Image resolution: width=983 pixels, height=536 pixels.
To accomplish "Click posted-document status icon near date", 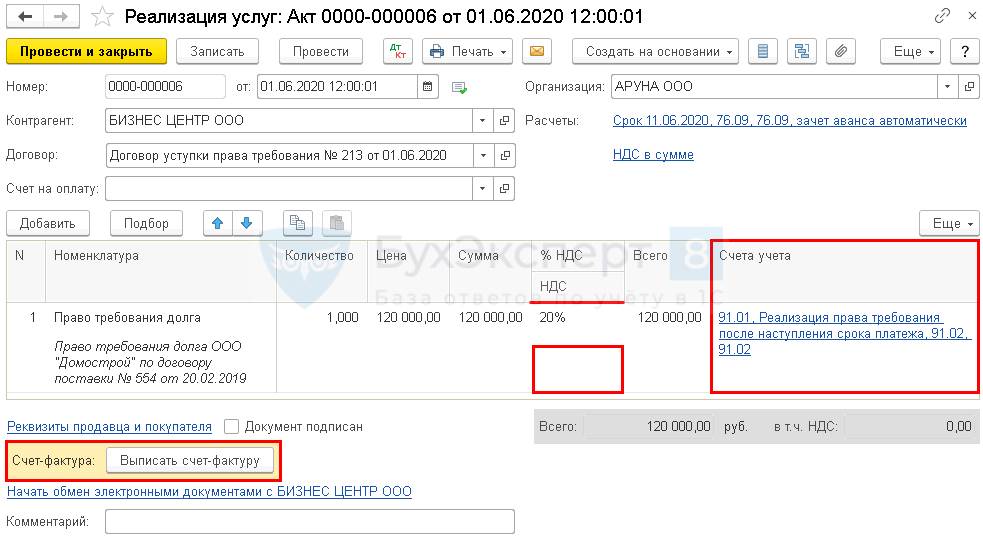I will coord(460,87).
